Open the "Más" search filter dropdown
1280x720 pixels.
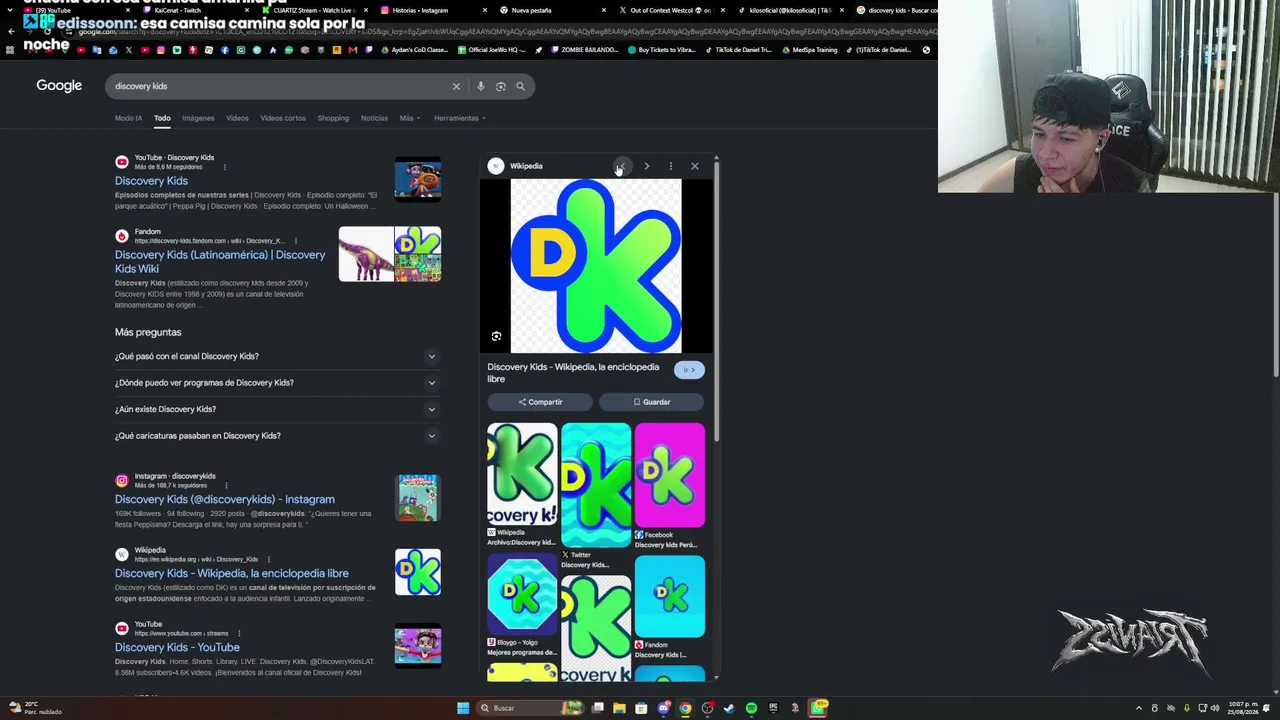pos(408,118)
